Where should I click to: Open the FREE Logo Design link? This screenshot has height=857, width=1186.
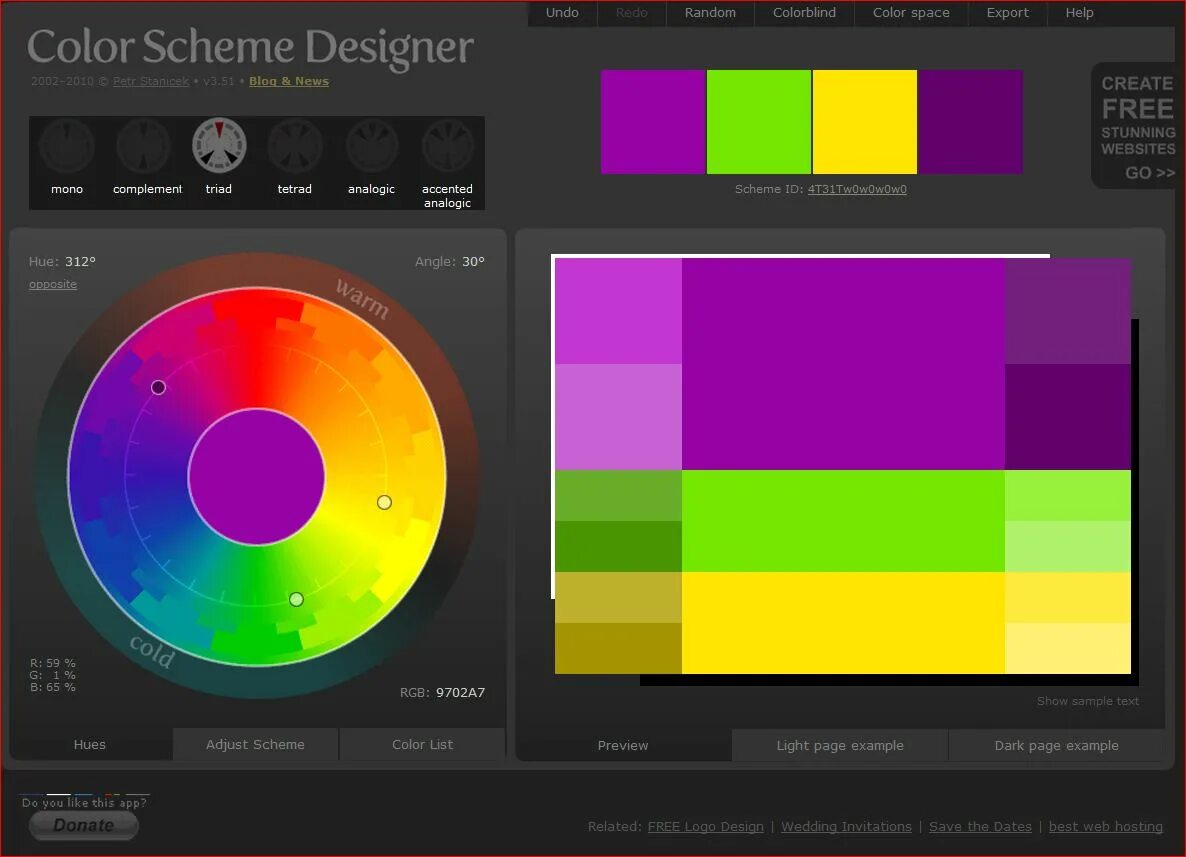point(706,827)
